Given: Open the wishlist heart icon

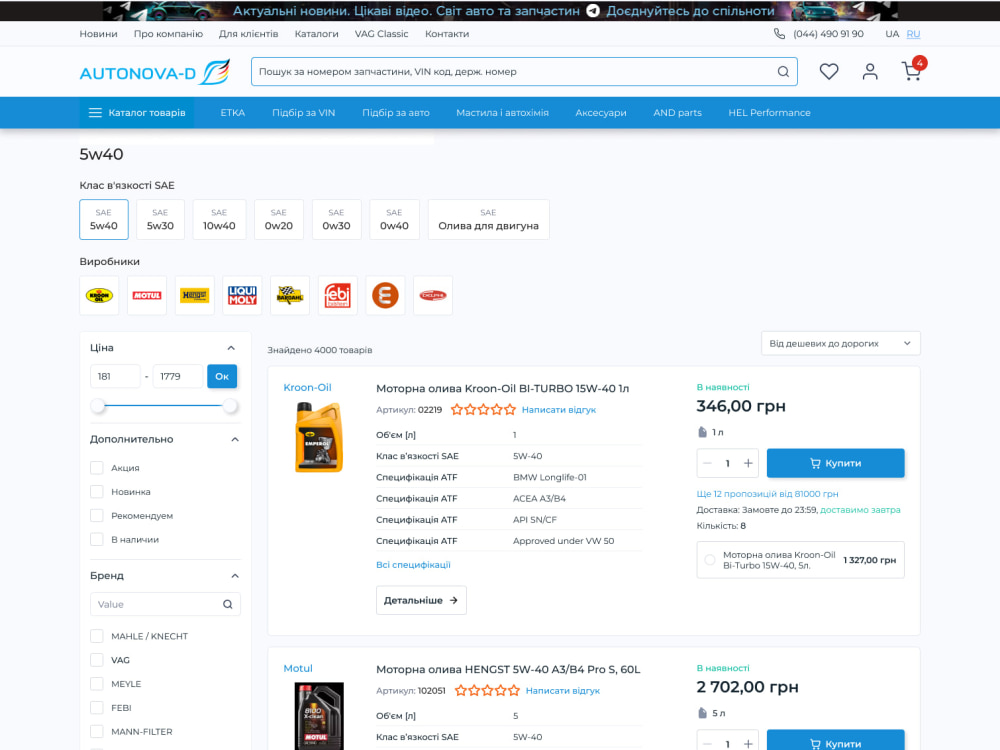Looking at the screenshot, I should coord(828,71).
